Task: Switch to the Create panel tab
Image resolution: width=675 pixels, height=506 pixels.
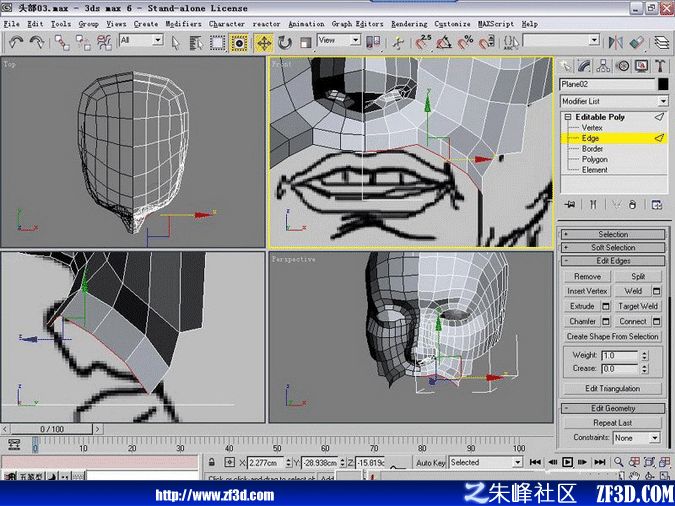Action: (x=565, y=66)
